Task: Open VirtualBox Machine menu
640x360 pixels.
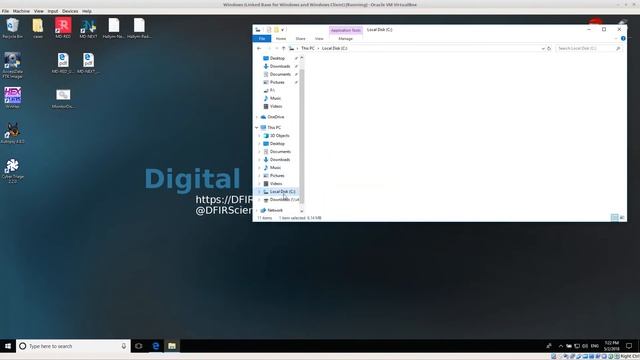Action: click(21, 11)
